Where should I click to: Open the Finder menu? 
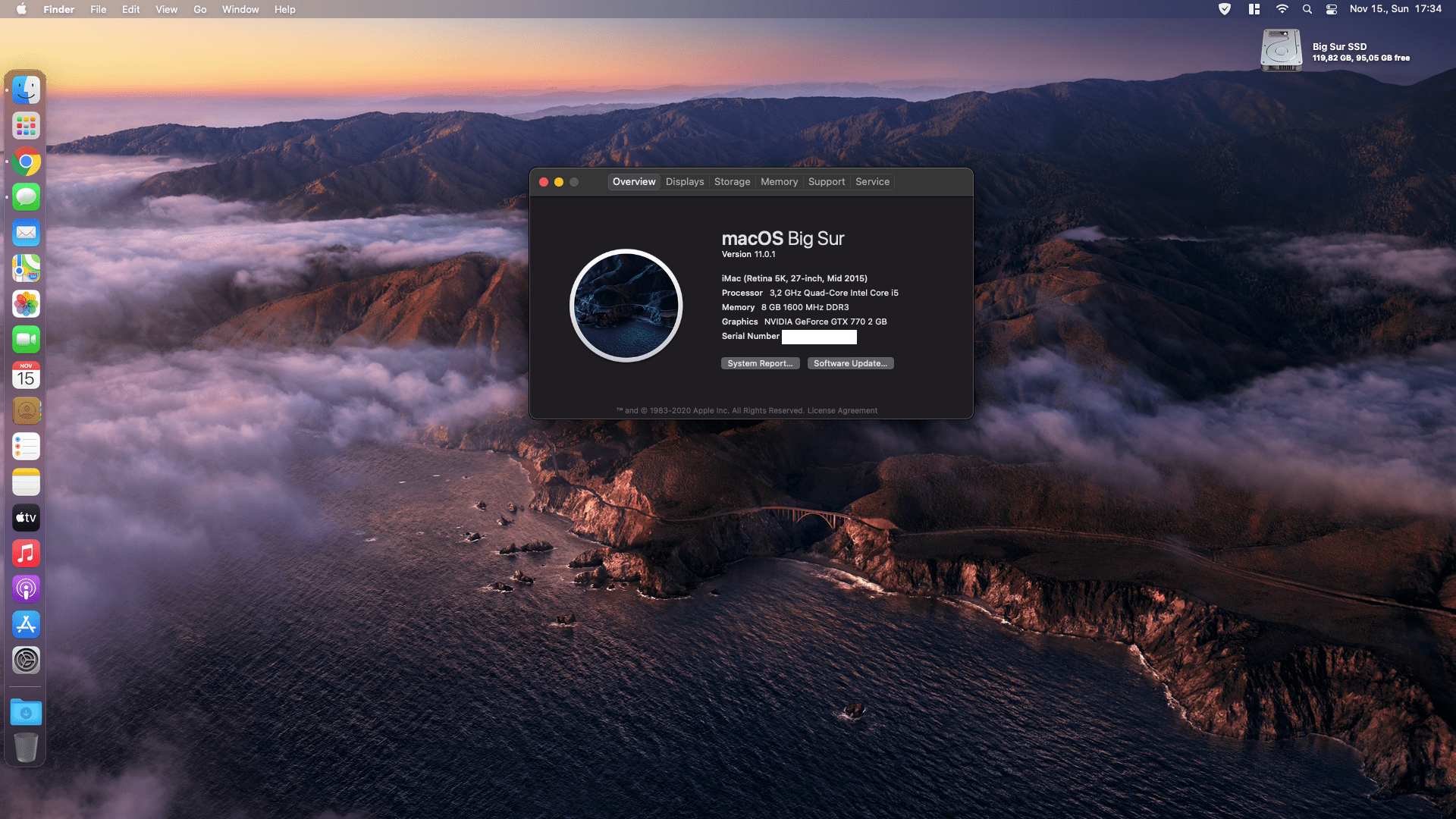(58, 9)
